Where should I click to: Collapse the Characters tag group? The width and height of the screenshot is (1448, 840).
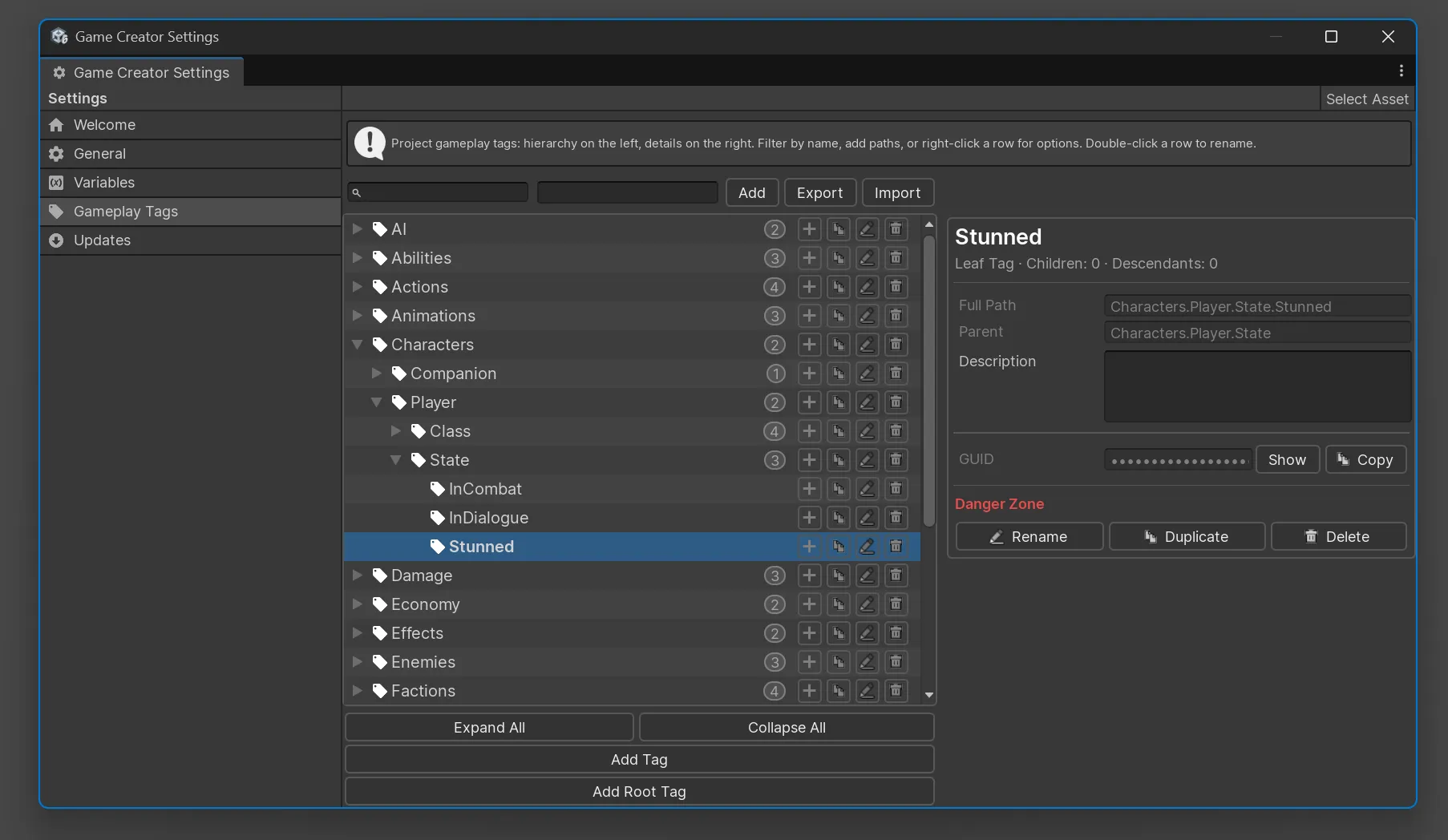coord(358,345)
